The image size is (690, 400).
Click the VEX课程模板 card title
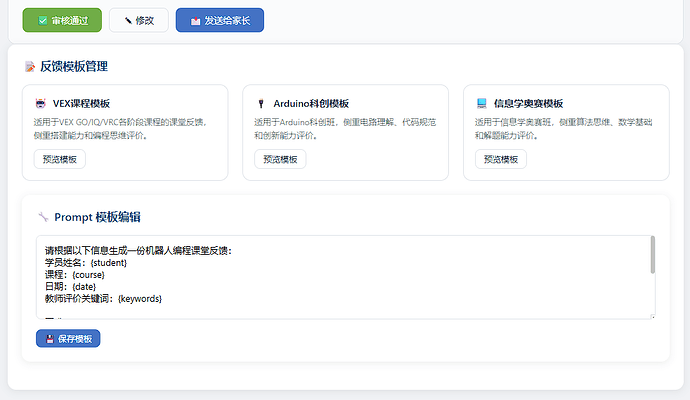(81, 103)
